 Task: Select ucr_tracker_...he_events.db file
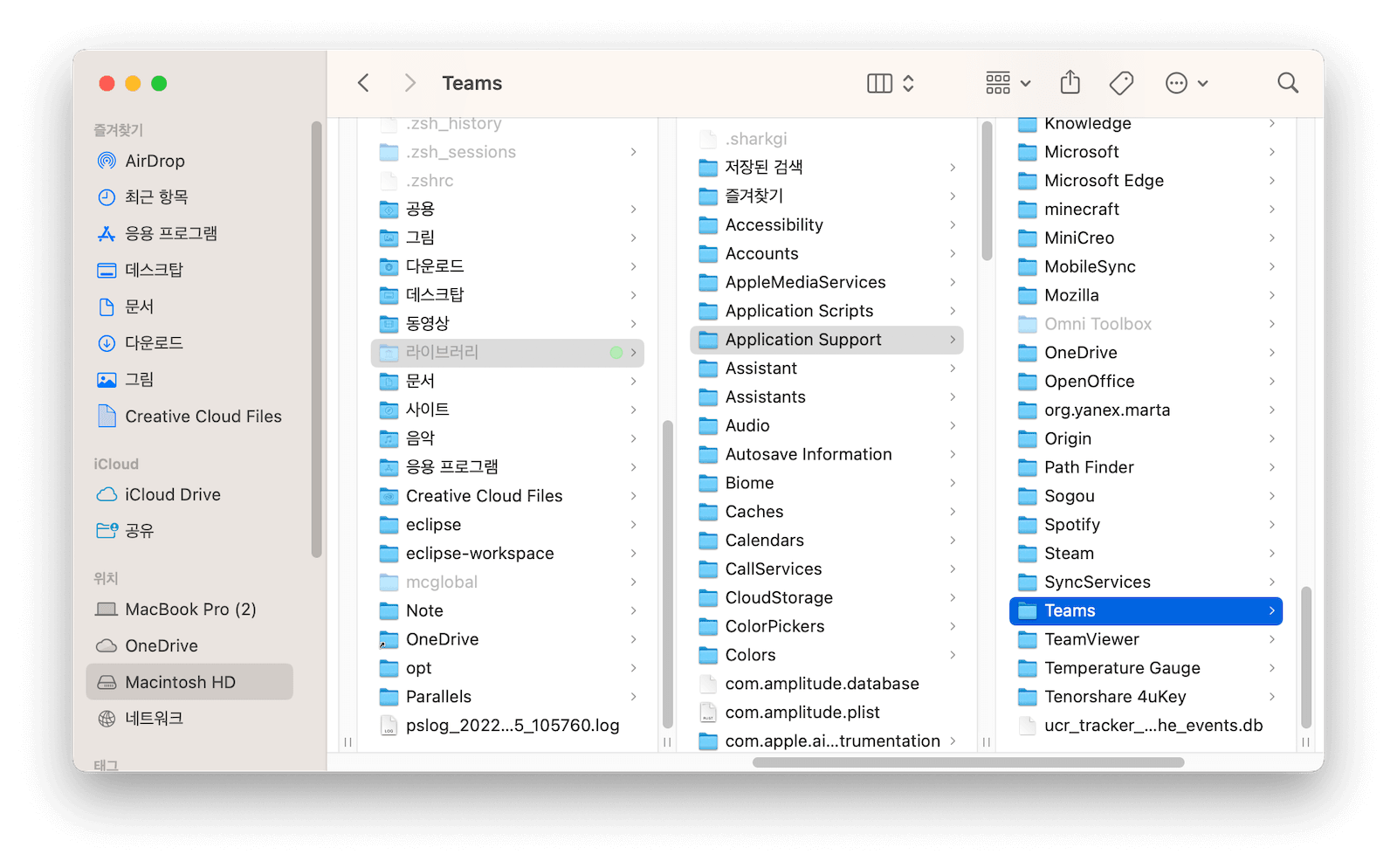pyautogui.click(x=1146, y=726)
